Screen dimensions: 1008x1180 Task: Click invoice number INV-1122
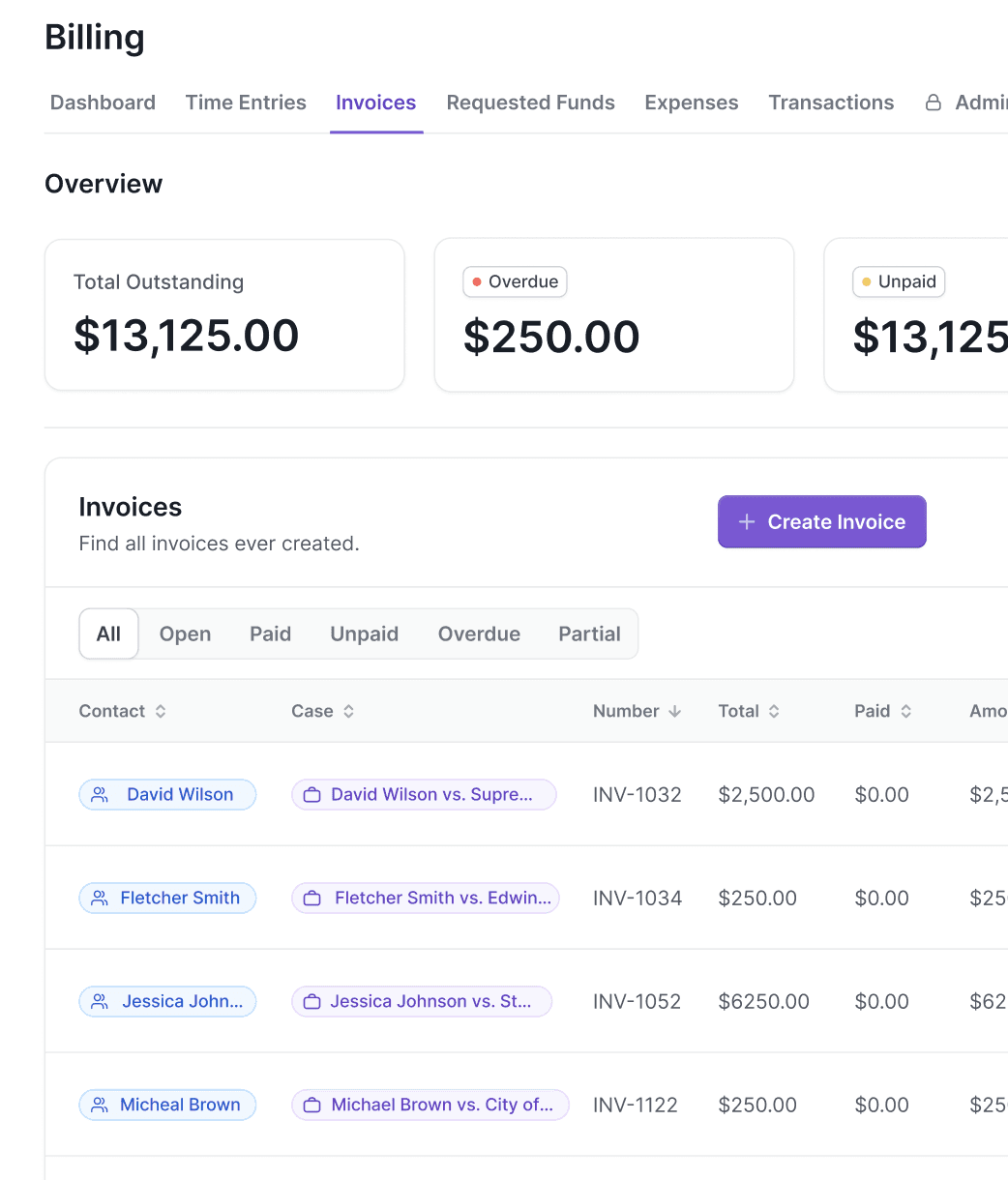(636, 1106)
